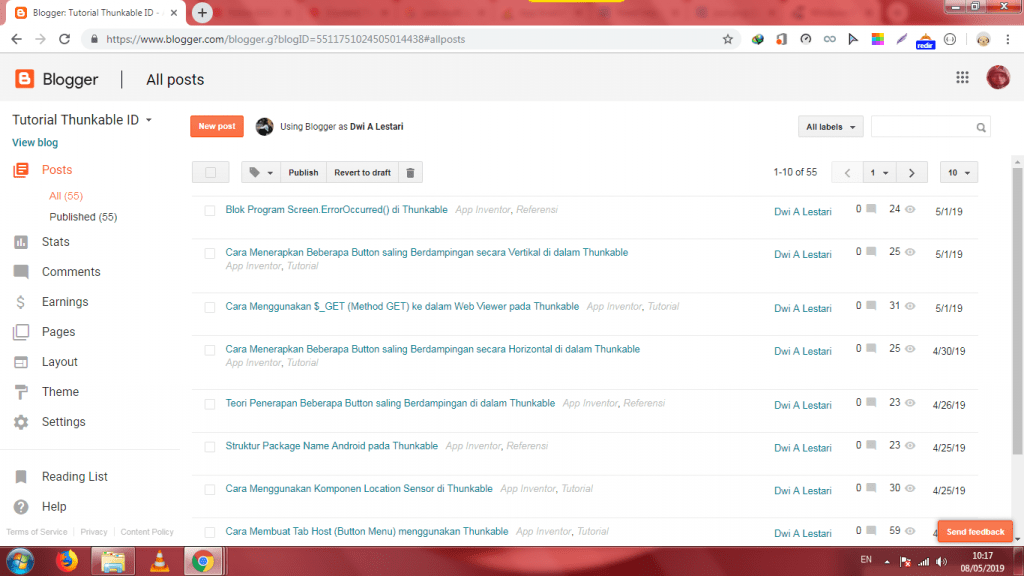Expand the Tutorial Thunkable ID blog dropdown
The width and height of the screenshot is (1024, 576).
tap(149, 120)
